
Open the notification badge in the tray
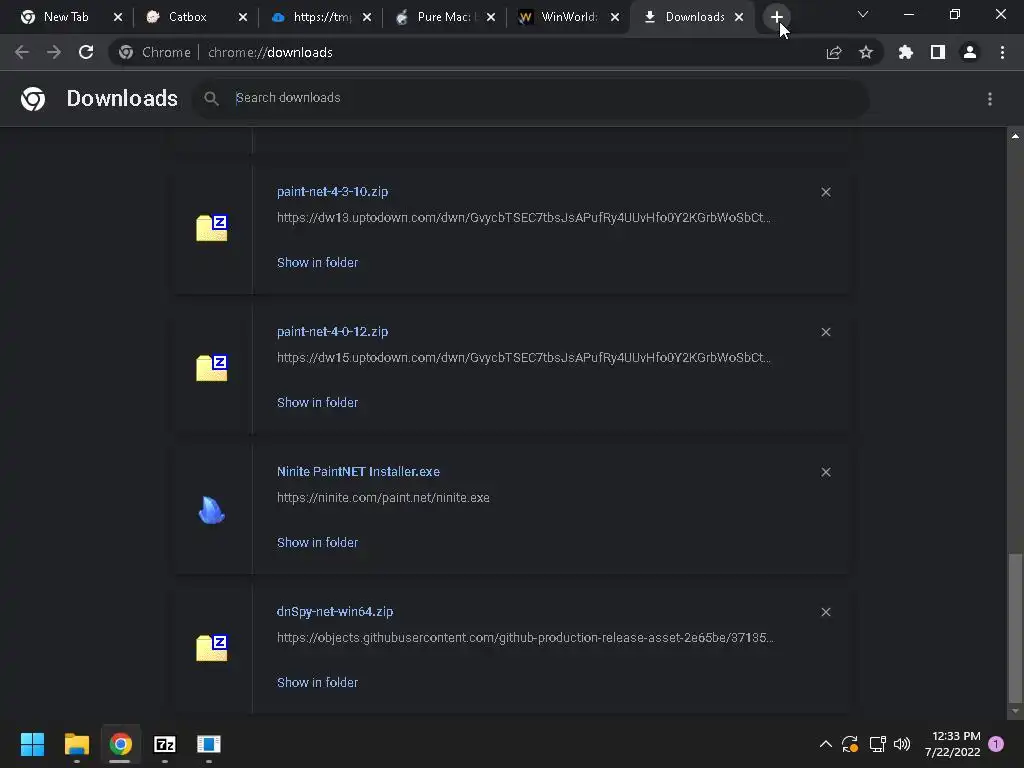pyautogui.click(x=996, y=744)
